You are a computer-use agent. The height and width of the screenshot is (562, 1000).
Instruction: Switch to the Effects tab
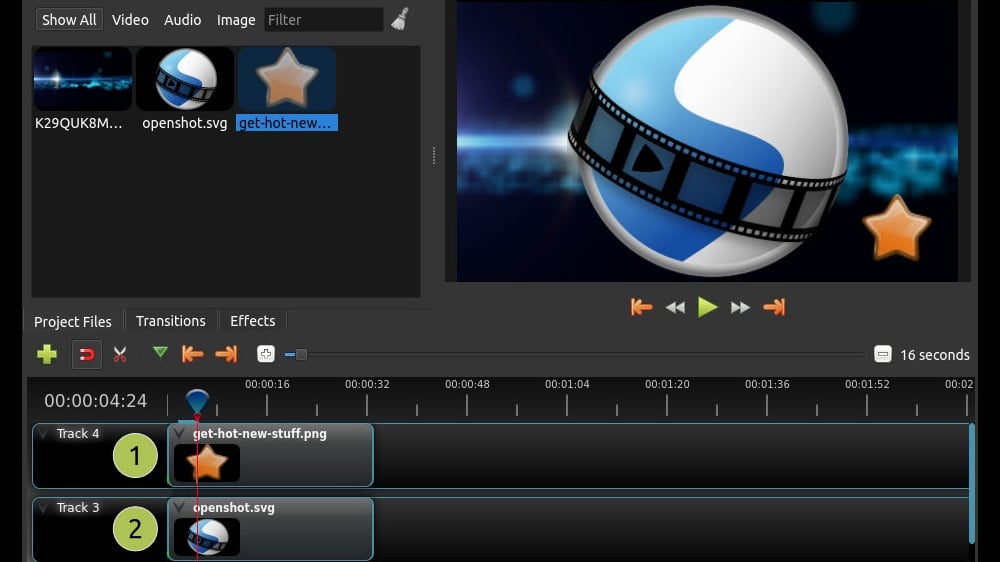pos(253,321)
